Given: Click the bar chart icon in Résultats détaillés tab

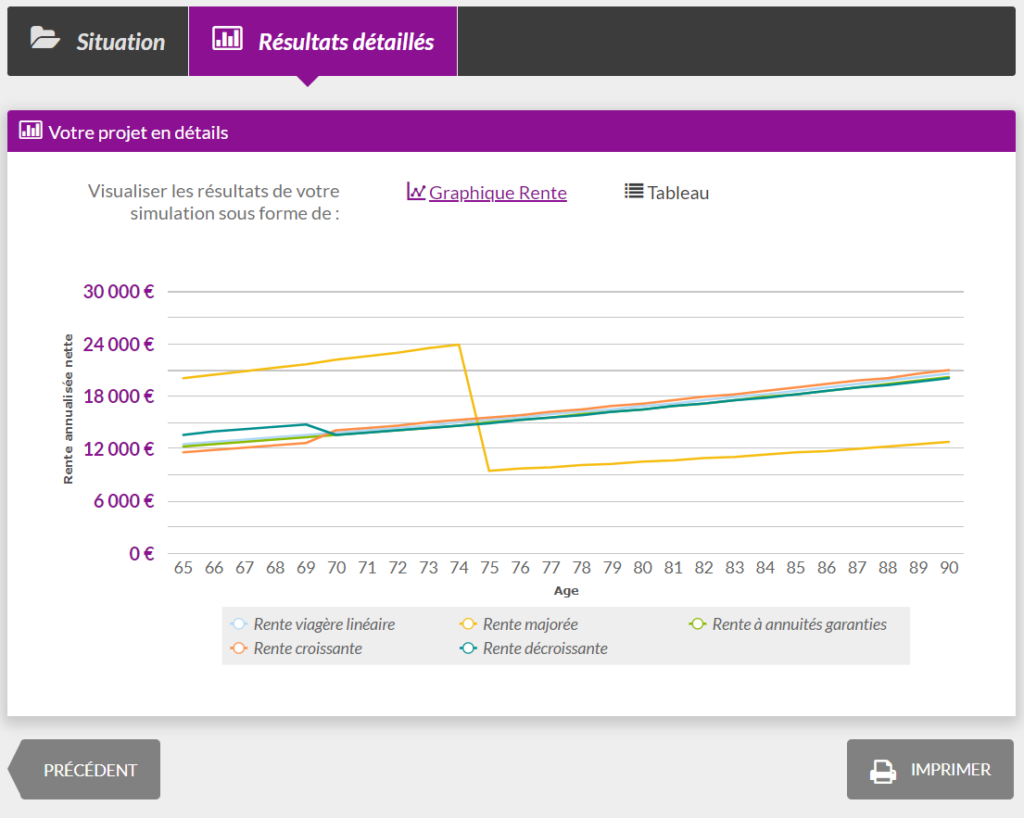Looking at the screenshot, I should click(227, 39).
